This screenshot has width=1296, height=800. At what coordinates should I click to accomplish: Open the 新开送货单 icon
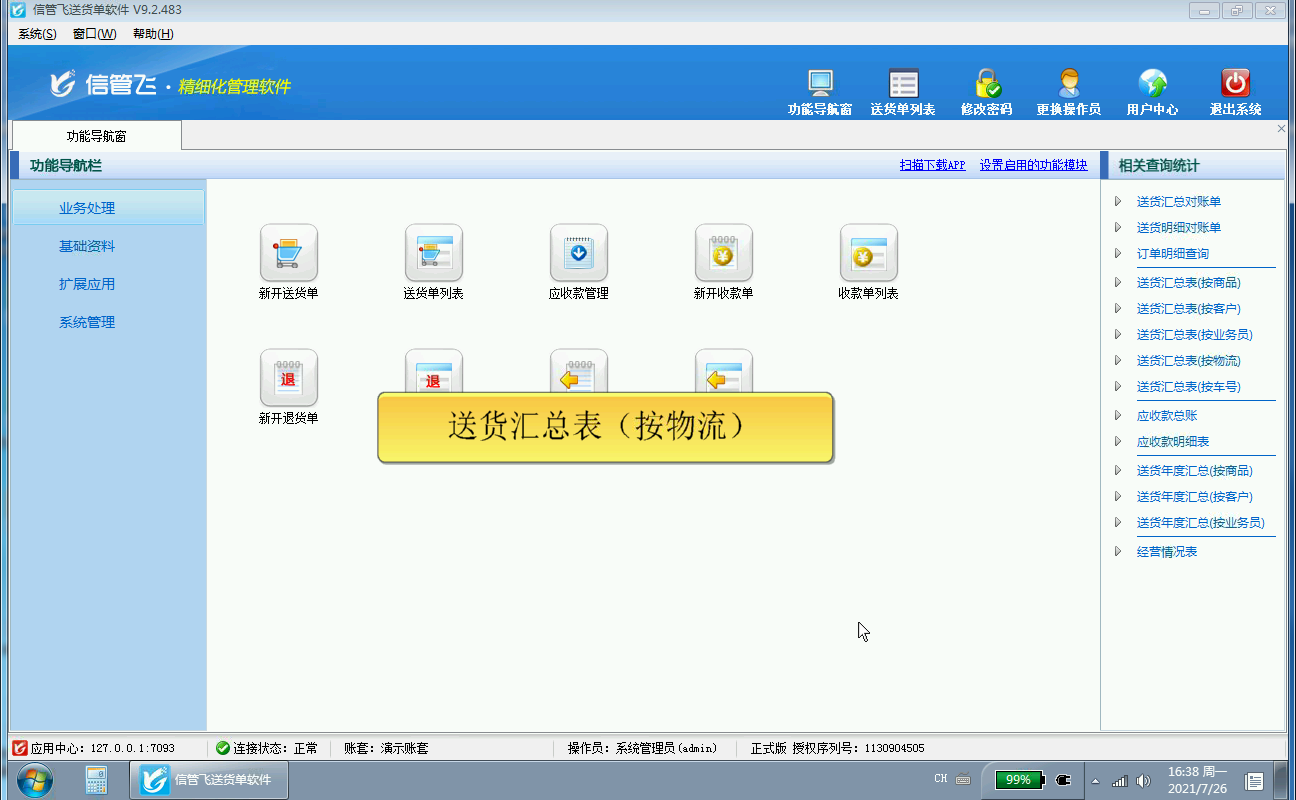pyautogui.click(x=288, y=253)
